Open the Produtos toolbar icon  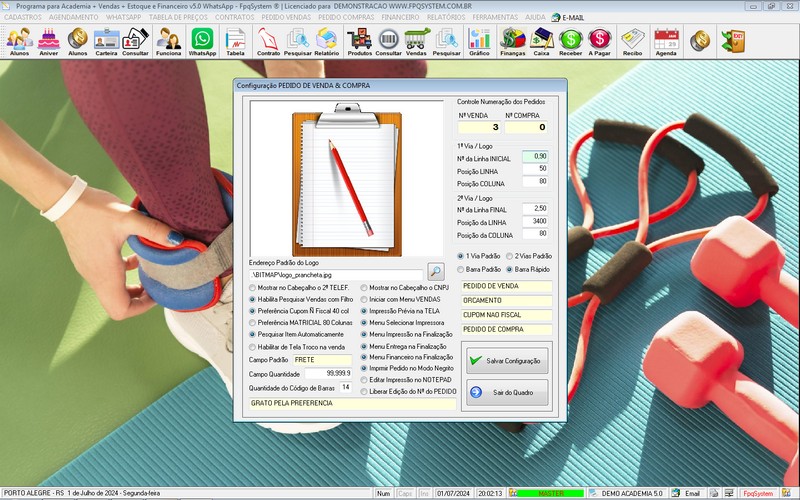click(359, 40)
